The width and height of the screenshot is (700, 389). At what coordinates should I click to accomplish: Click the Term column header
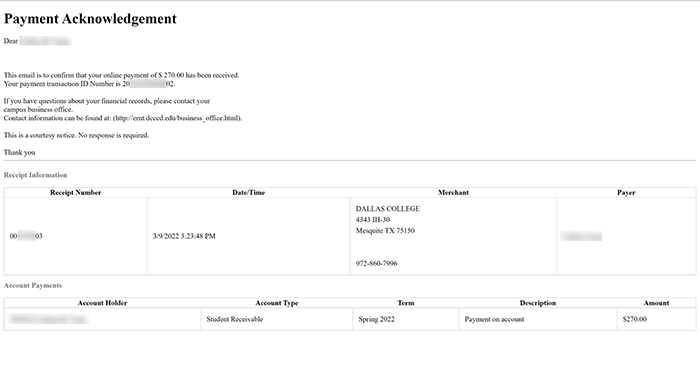[x=406, y=303]
